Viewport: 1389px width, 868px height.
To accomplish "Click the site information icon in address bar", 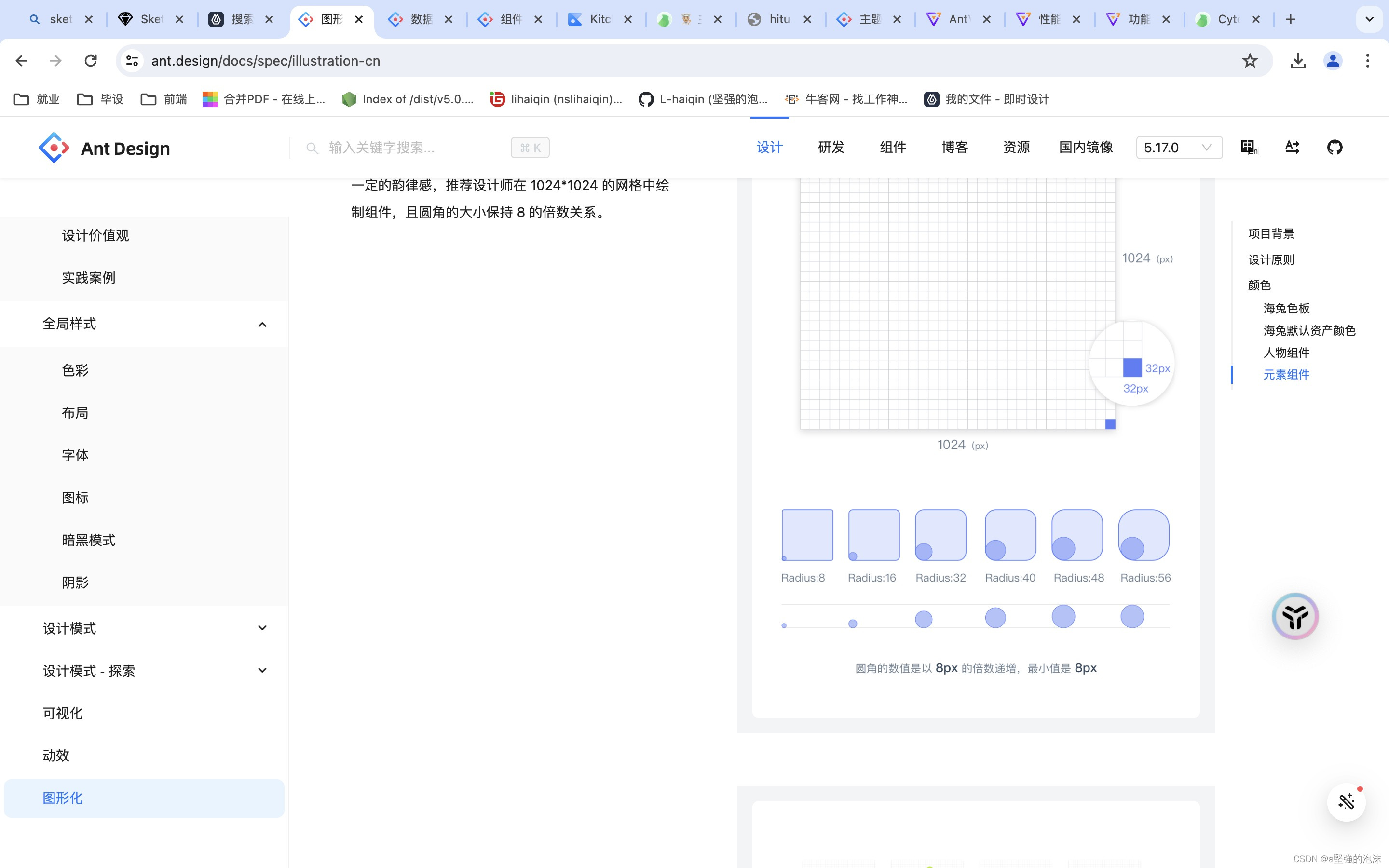I will pyautogui.click(x=132, y=60).
